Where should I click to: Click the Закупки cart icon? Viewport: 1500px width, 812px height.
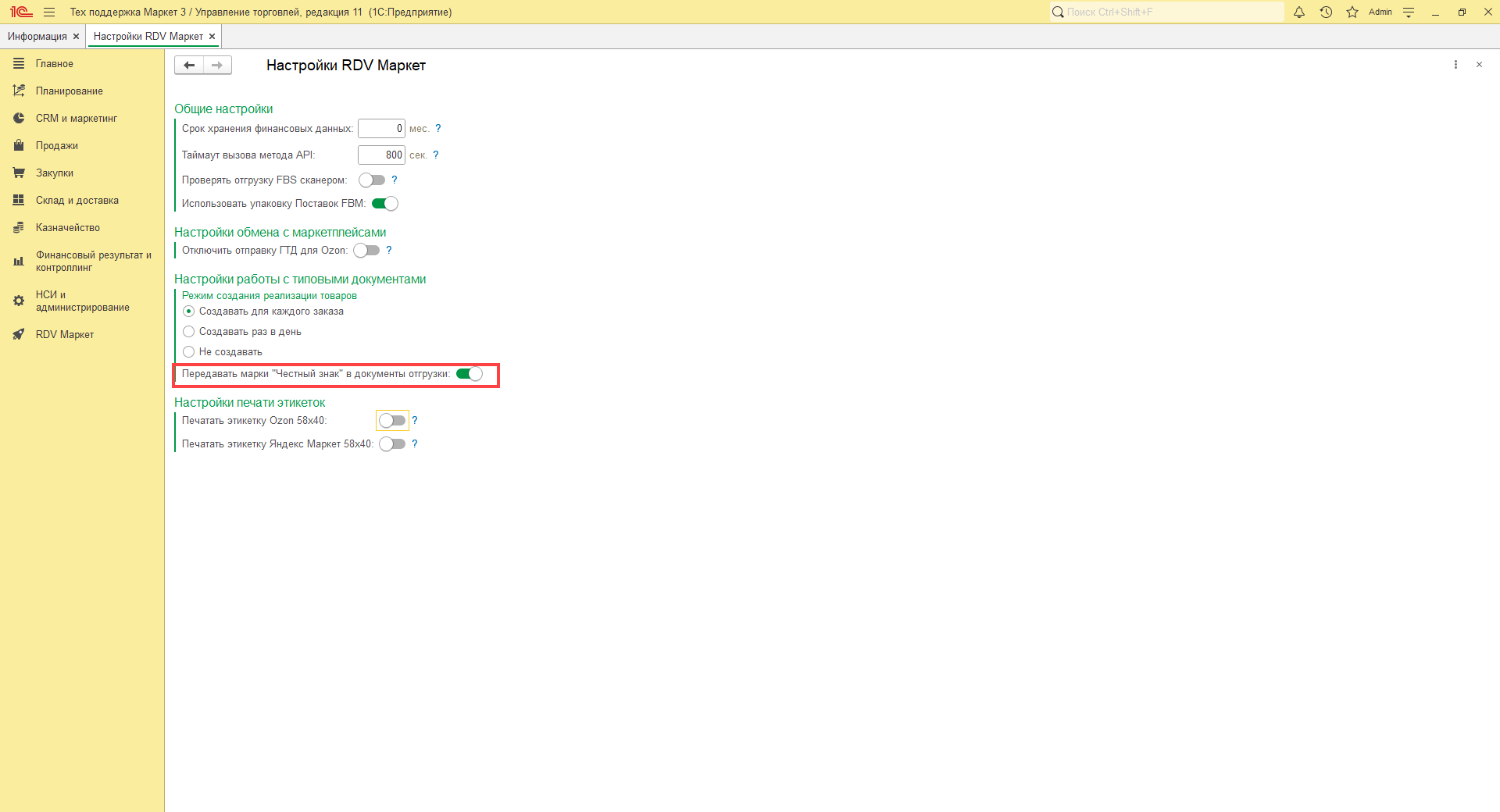(19, 173)
